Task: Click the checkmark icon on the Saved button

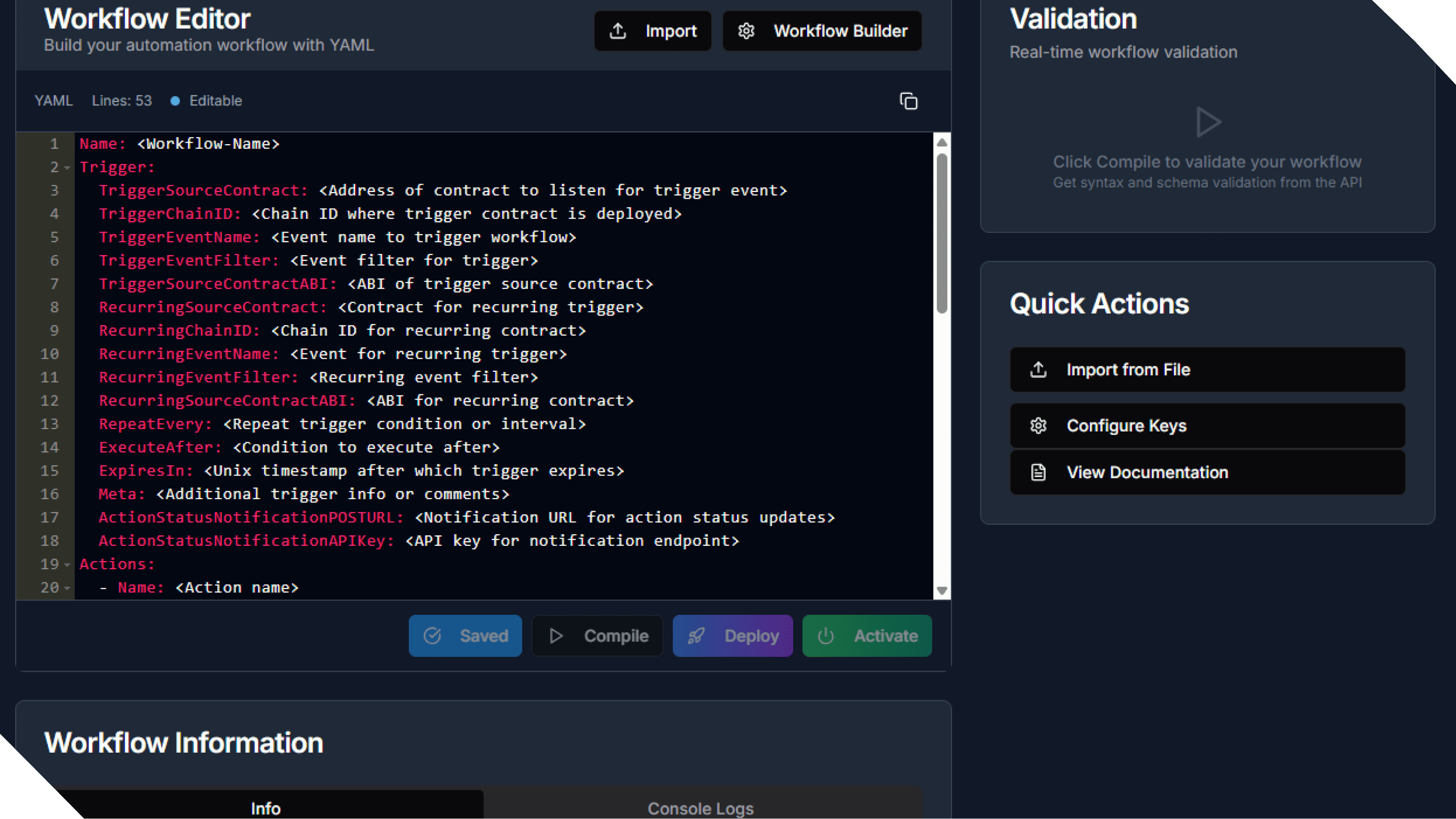Action: [x=433, y=636]
